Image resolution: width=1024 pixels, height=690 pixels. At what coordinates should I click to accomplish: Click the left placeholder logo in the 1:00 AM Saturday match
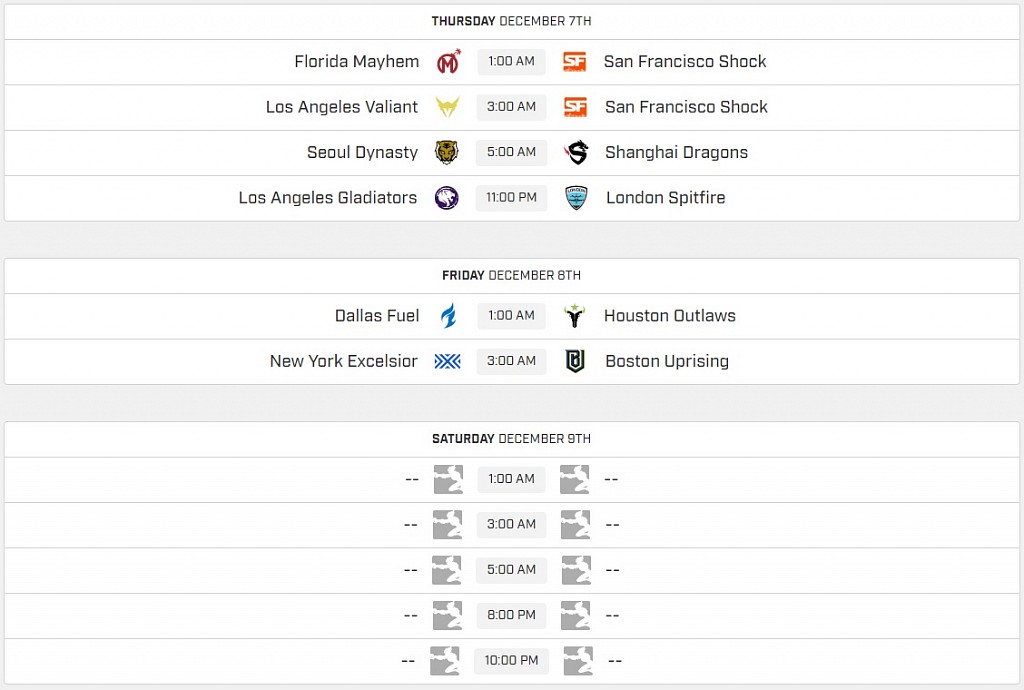(x=448, y=479)
